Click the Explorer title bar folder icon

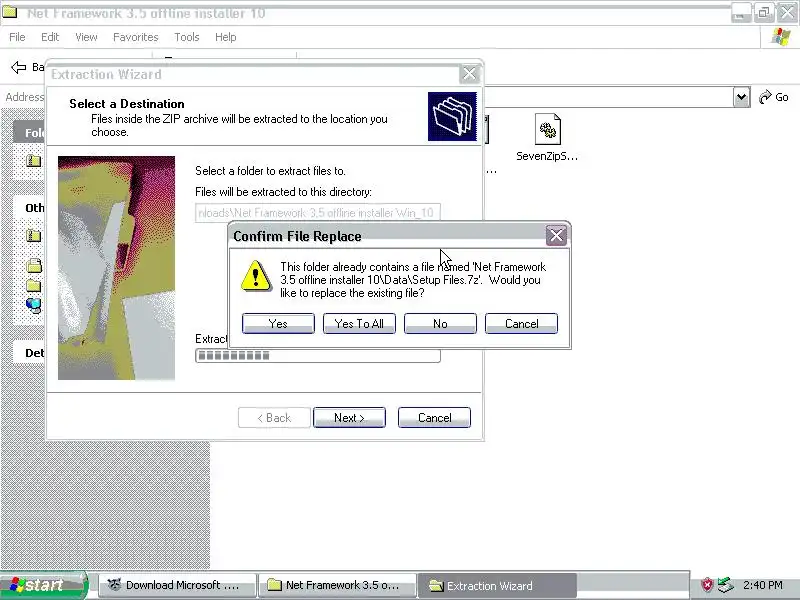(10, 12)
